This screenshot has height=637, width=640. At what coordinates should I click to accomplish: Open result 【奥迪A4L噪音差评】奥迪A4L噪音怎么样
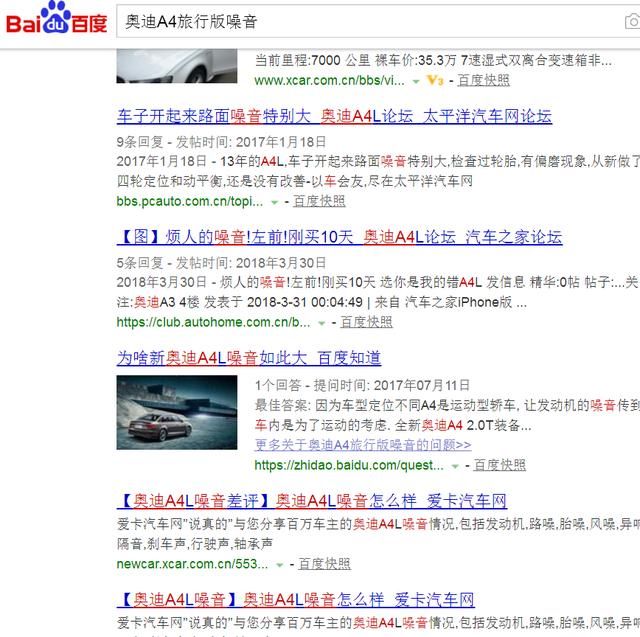point(312,501)
